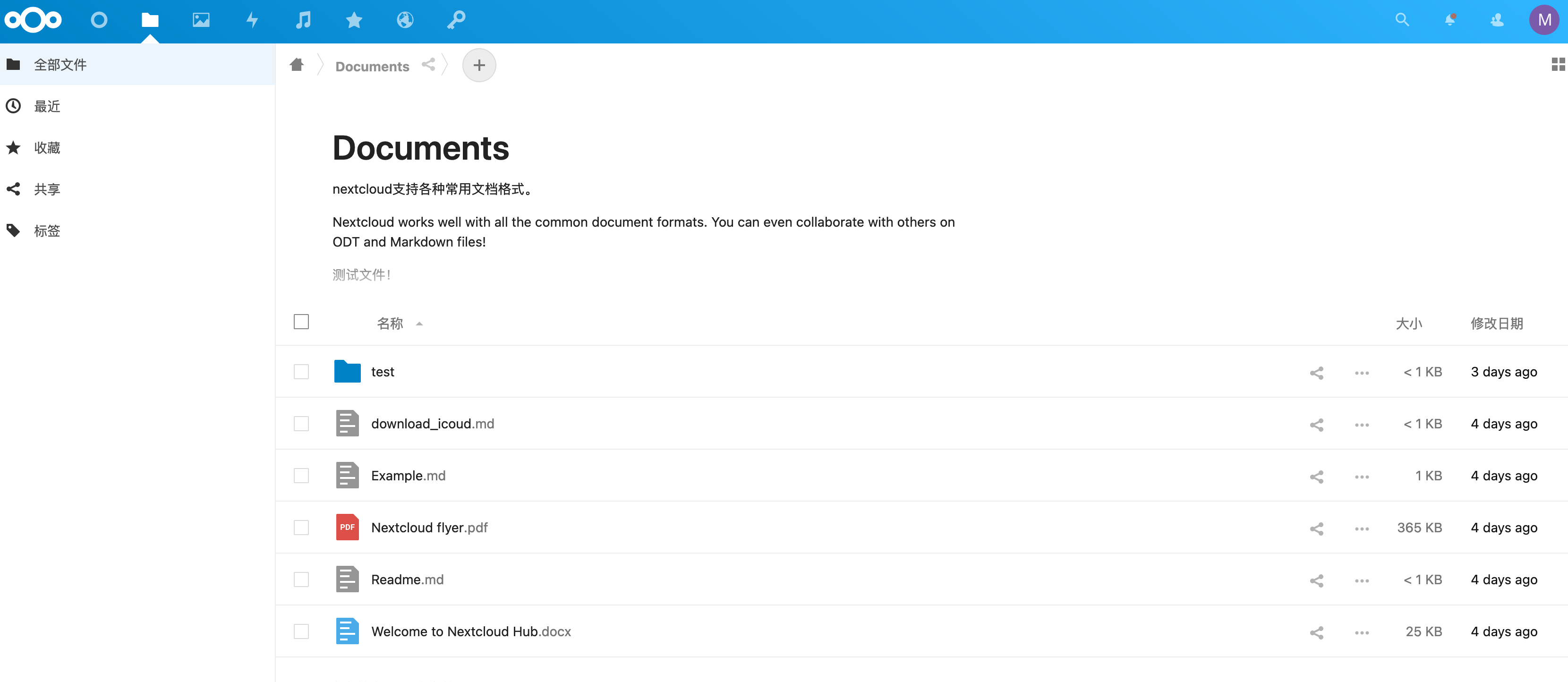Image resolution: width=1568 pixels, height=682 pixels.
Task: Open 共享 shares in sidebar
Action: pyautogui.click(x=137, y=189)
